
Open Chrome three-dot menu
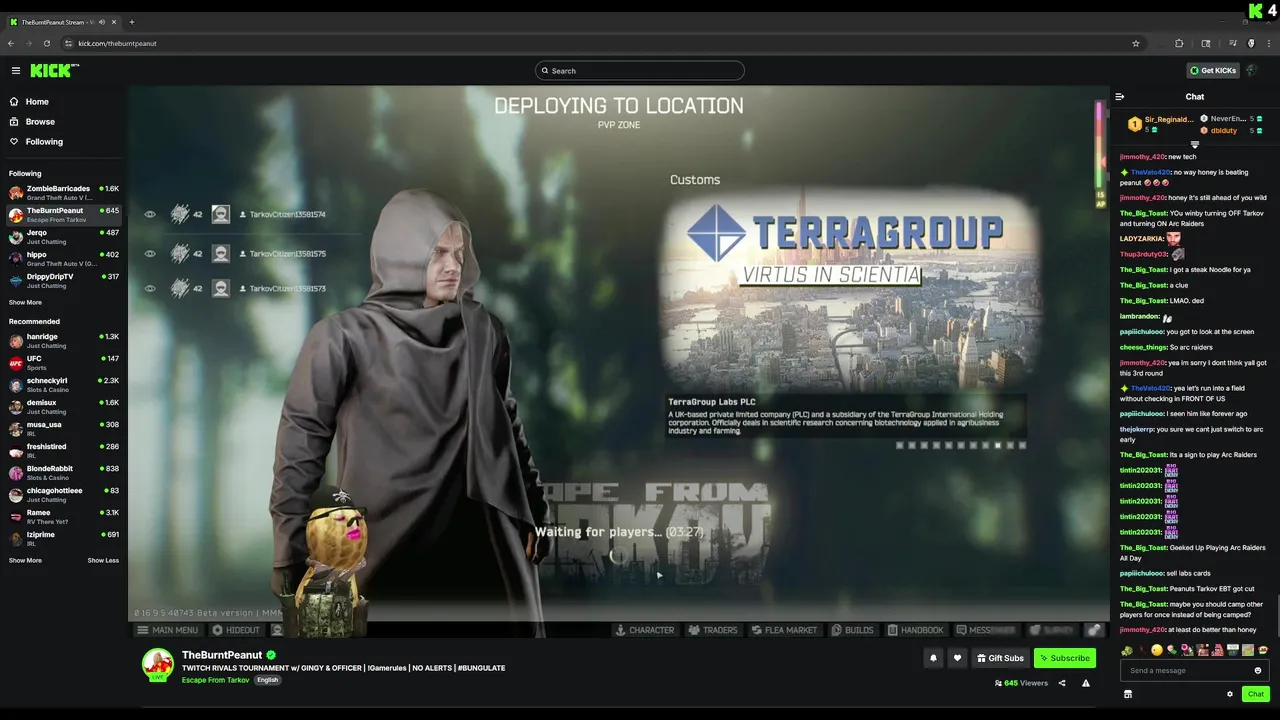1268,43
